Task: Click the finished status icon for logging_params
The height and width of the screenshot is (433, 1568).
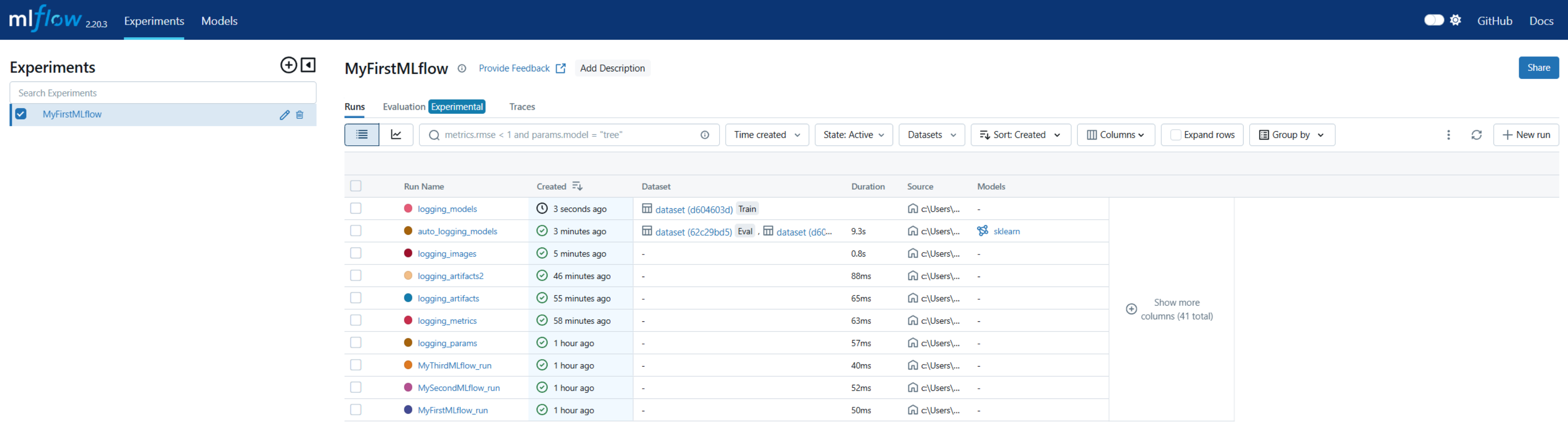Action: pos(542,343)
